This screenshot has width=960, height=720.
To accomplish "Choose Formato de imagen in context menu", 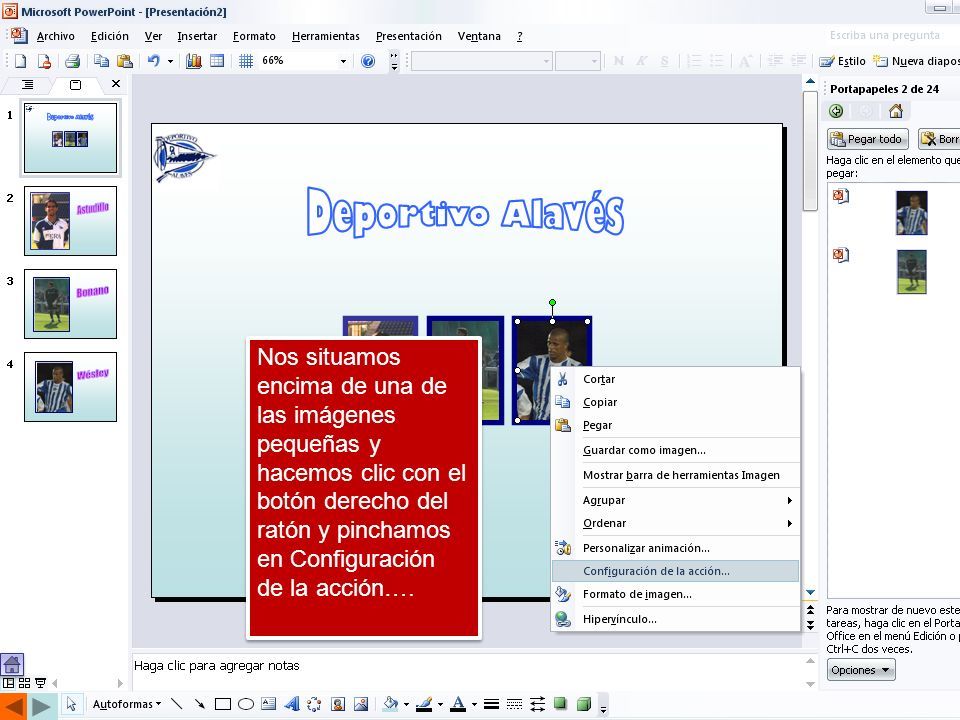I will (x=676, y=594).
